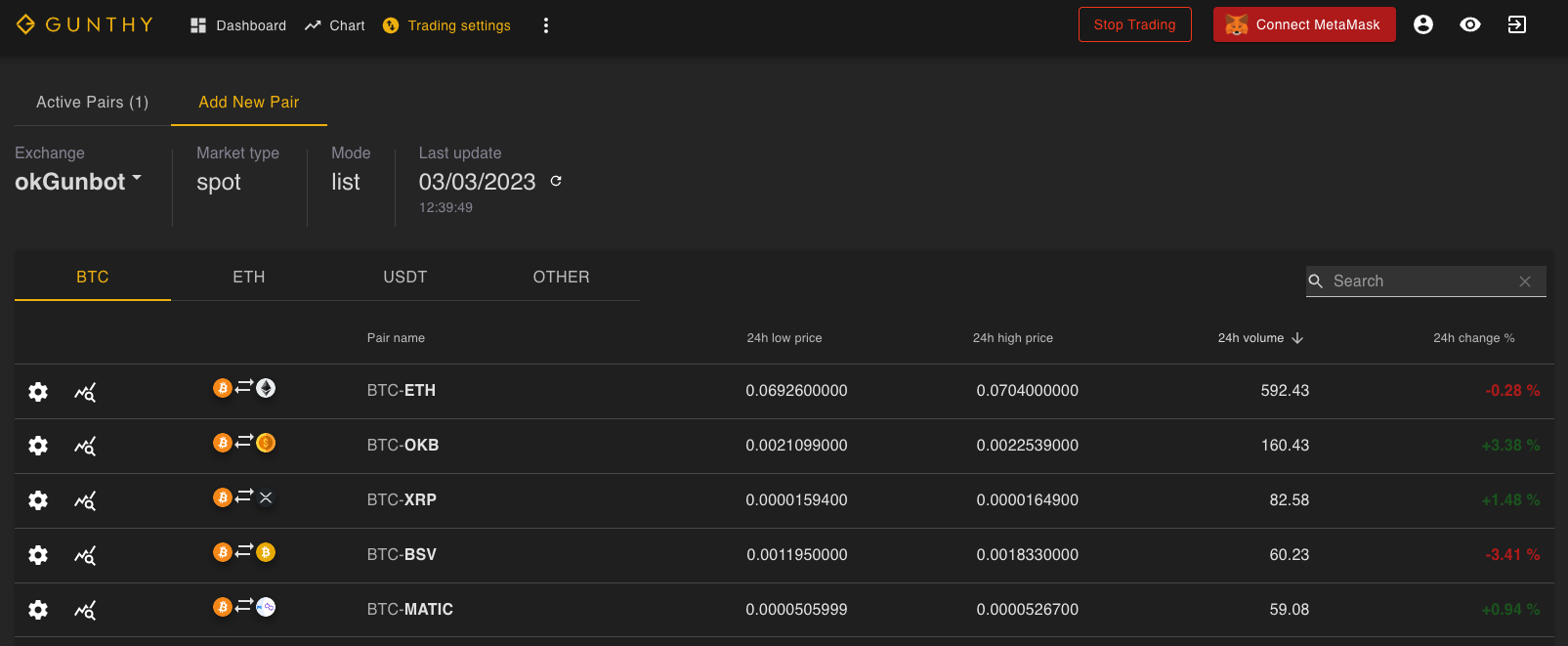Viewport: 1568px width, 646px height.
Task: Click the MATIC coin icon
Action: 266,607
